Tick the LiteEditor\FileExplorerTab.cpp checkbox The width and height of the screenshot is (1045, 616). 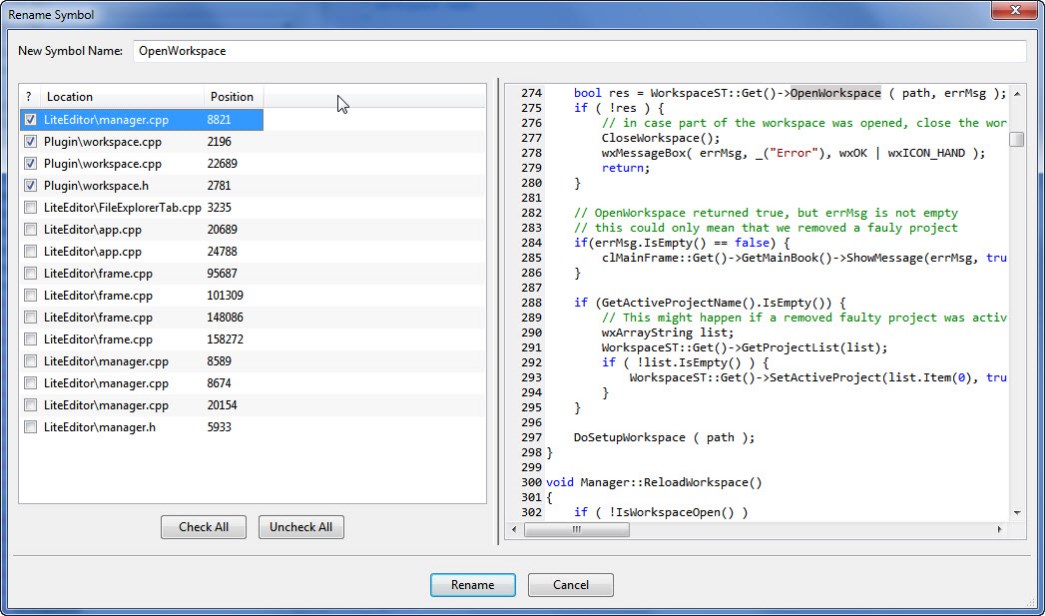(30, 208)
